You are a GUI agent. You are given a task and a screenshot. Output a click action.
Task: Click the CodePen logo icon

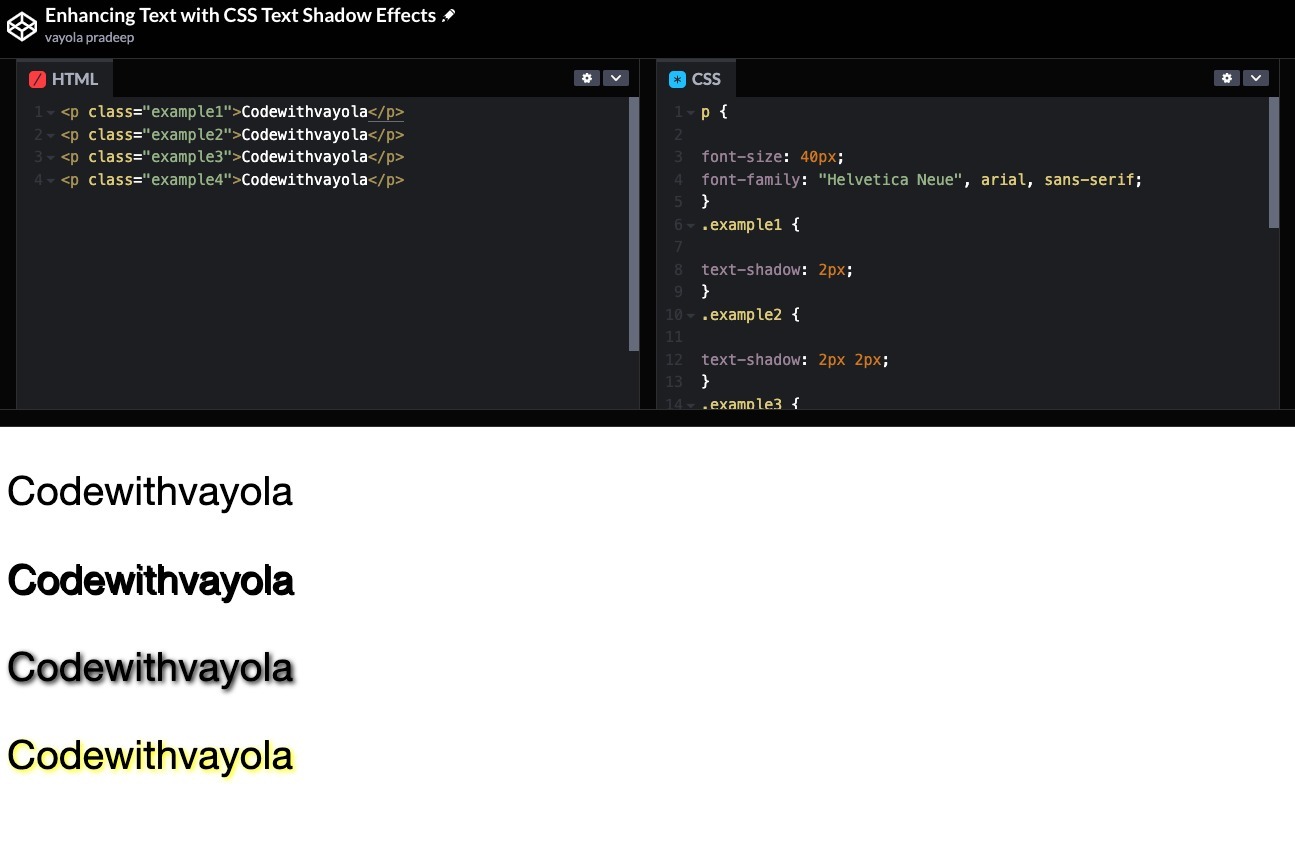[22, 26]
